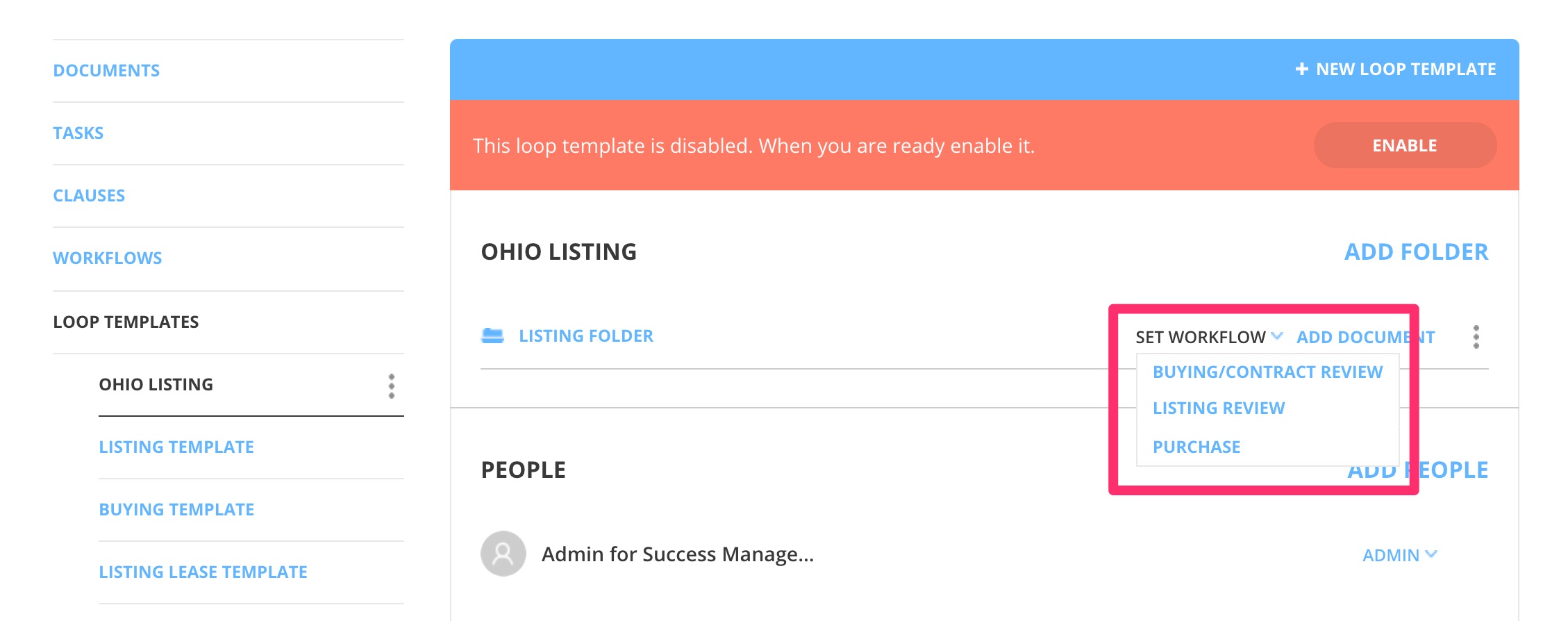Open the three-dot menu on the Listing Folder row
The height and width of the screenshot is (621, 1568).
(x=1476, y=337)
